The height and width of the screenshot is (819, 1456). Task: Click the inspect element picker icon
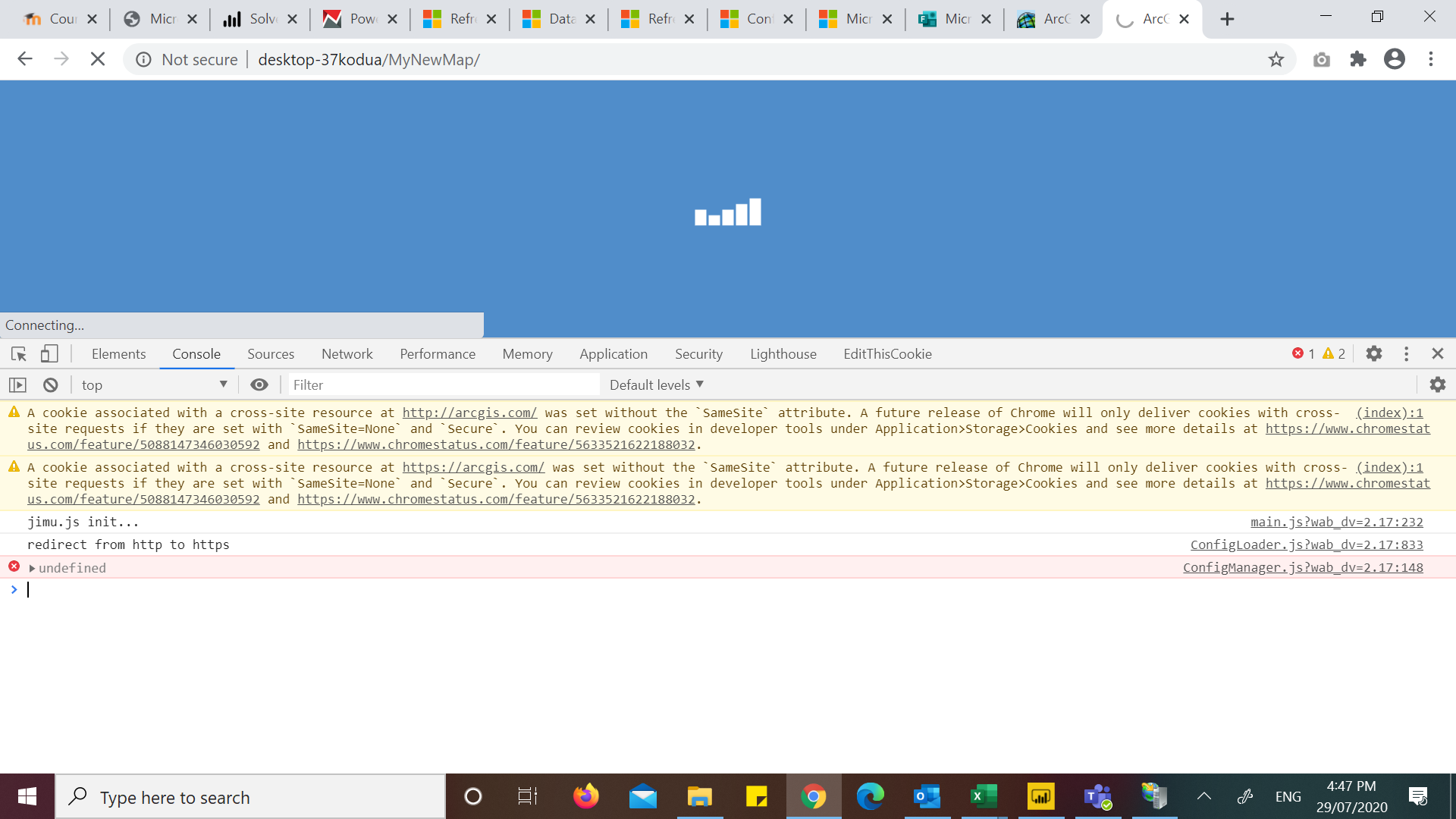[x=19, y=354]
